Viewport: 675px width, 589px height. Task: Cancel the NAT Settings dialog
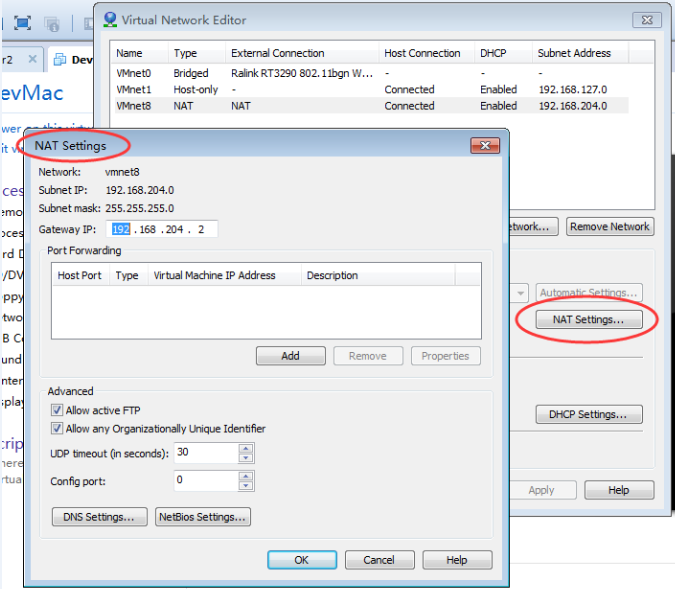click(379, 560)
